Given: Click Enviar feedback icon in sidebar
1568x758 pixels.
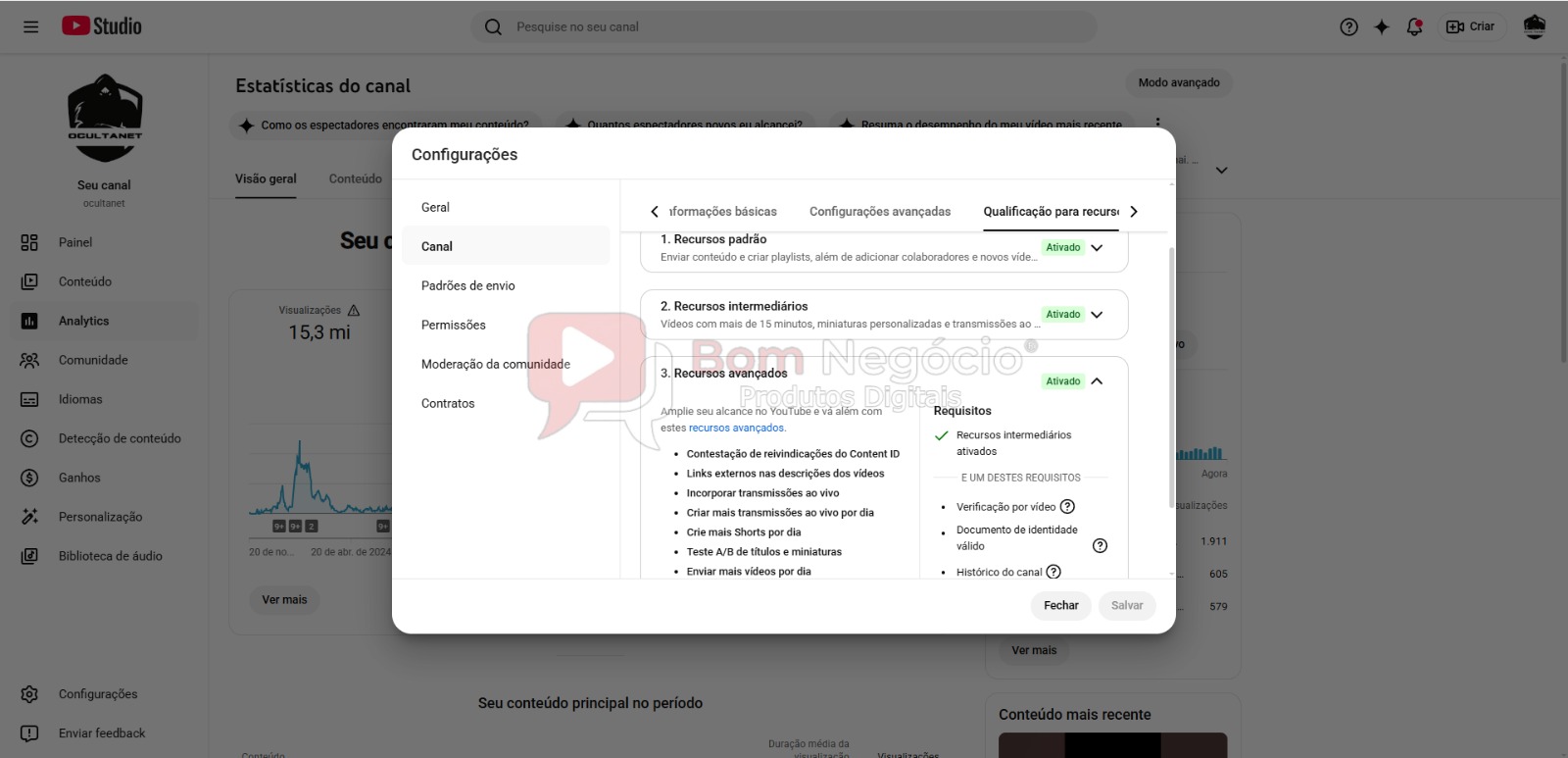Looking at the screenshot, I should point(29,733).
